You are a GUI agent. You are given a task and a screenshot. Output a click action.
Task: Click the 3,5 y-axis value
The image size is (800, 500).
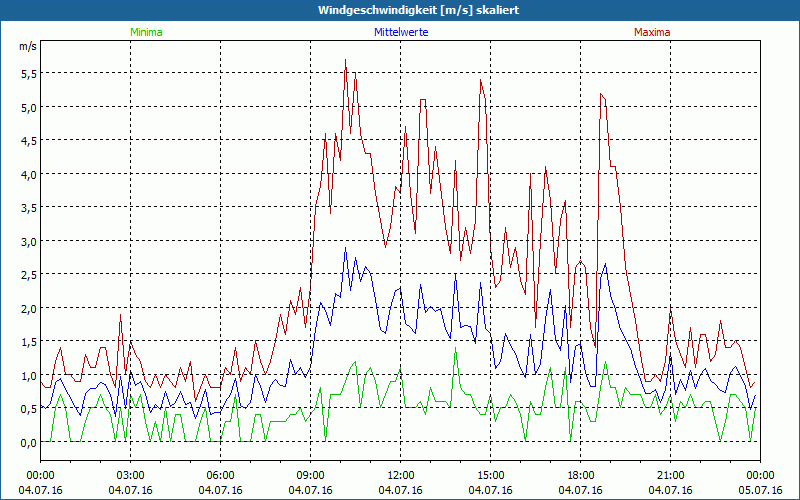[x=29, y=208]
